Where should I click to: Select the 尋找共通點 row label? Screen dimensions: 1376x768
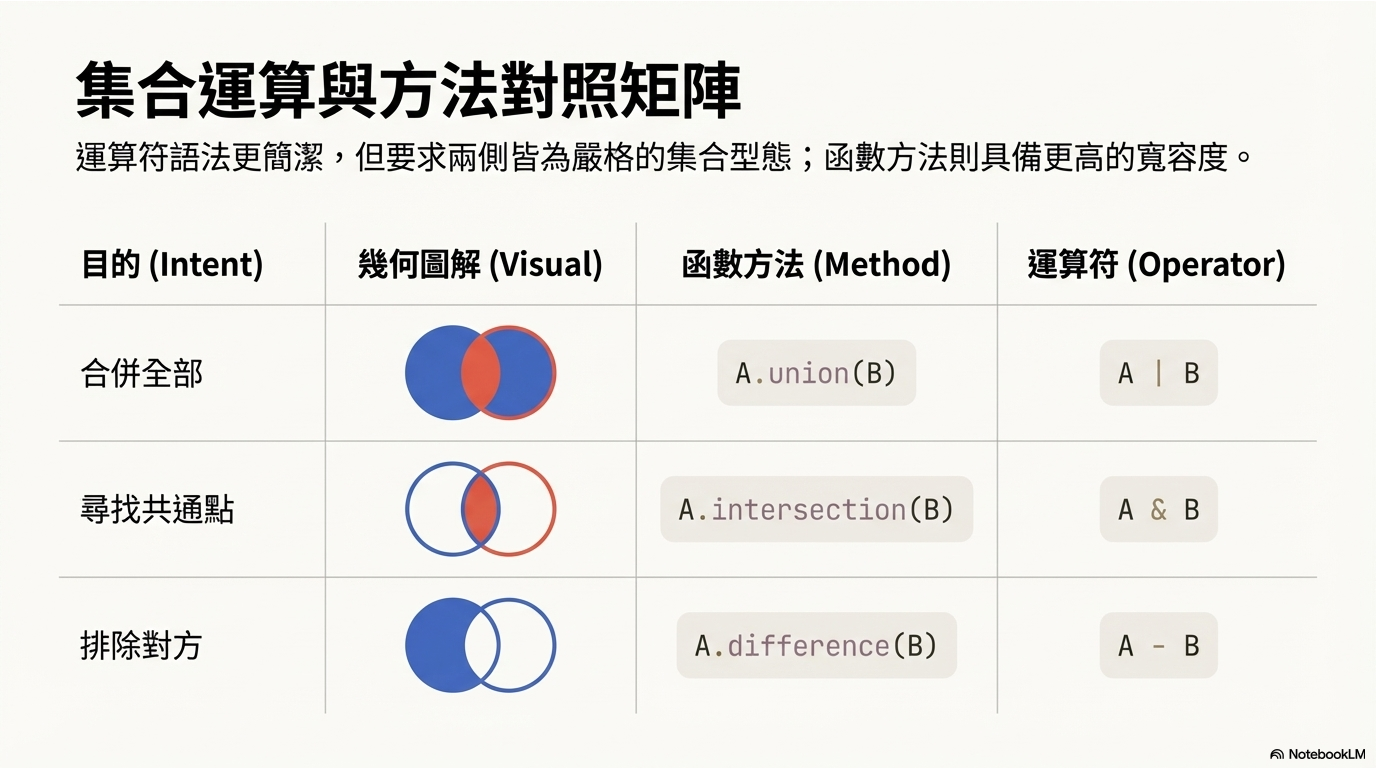pyautogui.click(x=157, y=510)
